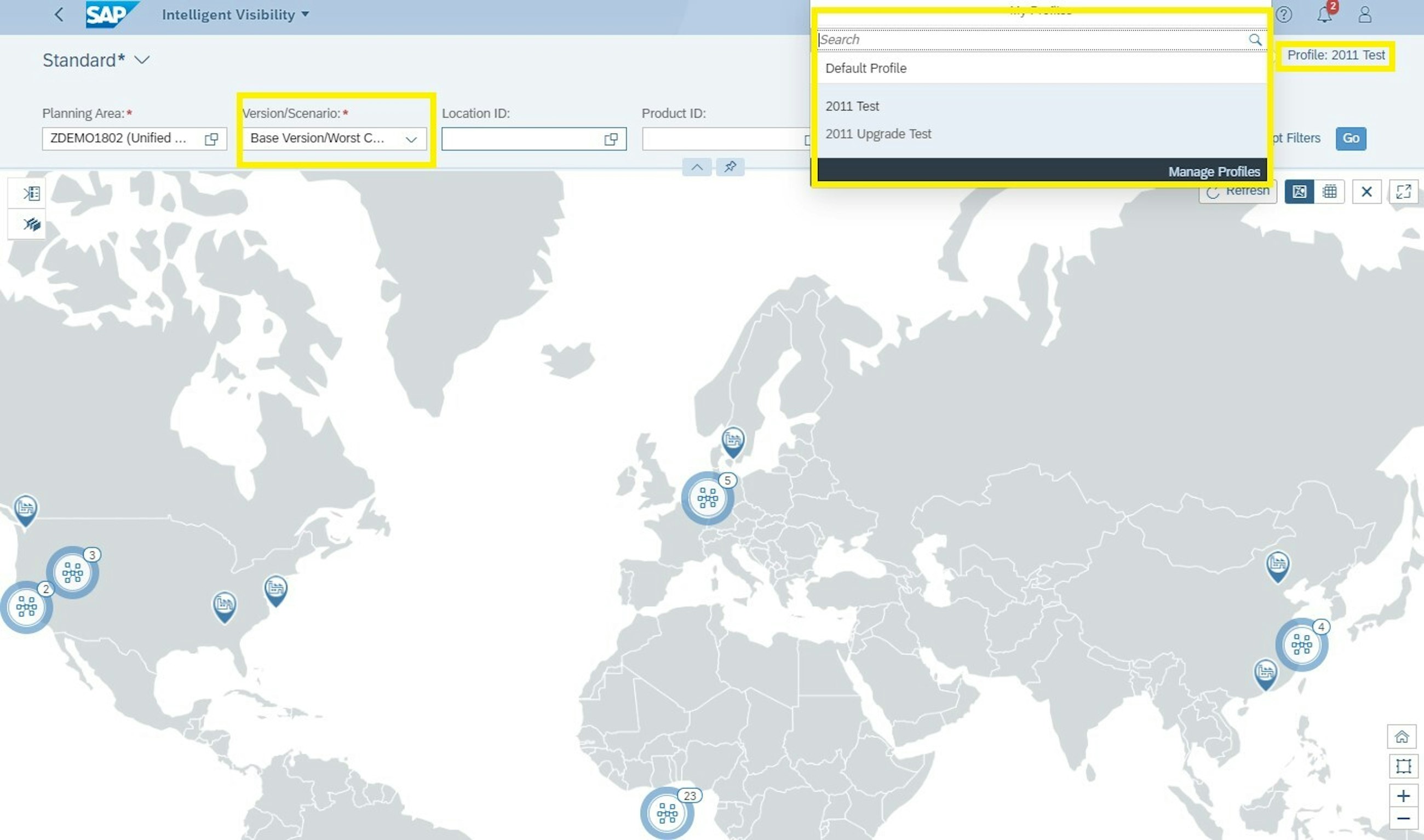Click the user profile icon
The width and height of the screenshot is (1424, 840).
pyautogui.click(x=1364, y=15)
